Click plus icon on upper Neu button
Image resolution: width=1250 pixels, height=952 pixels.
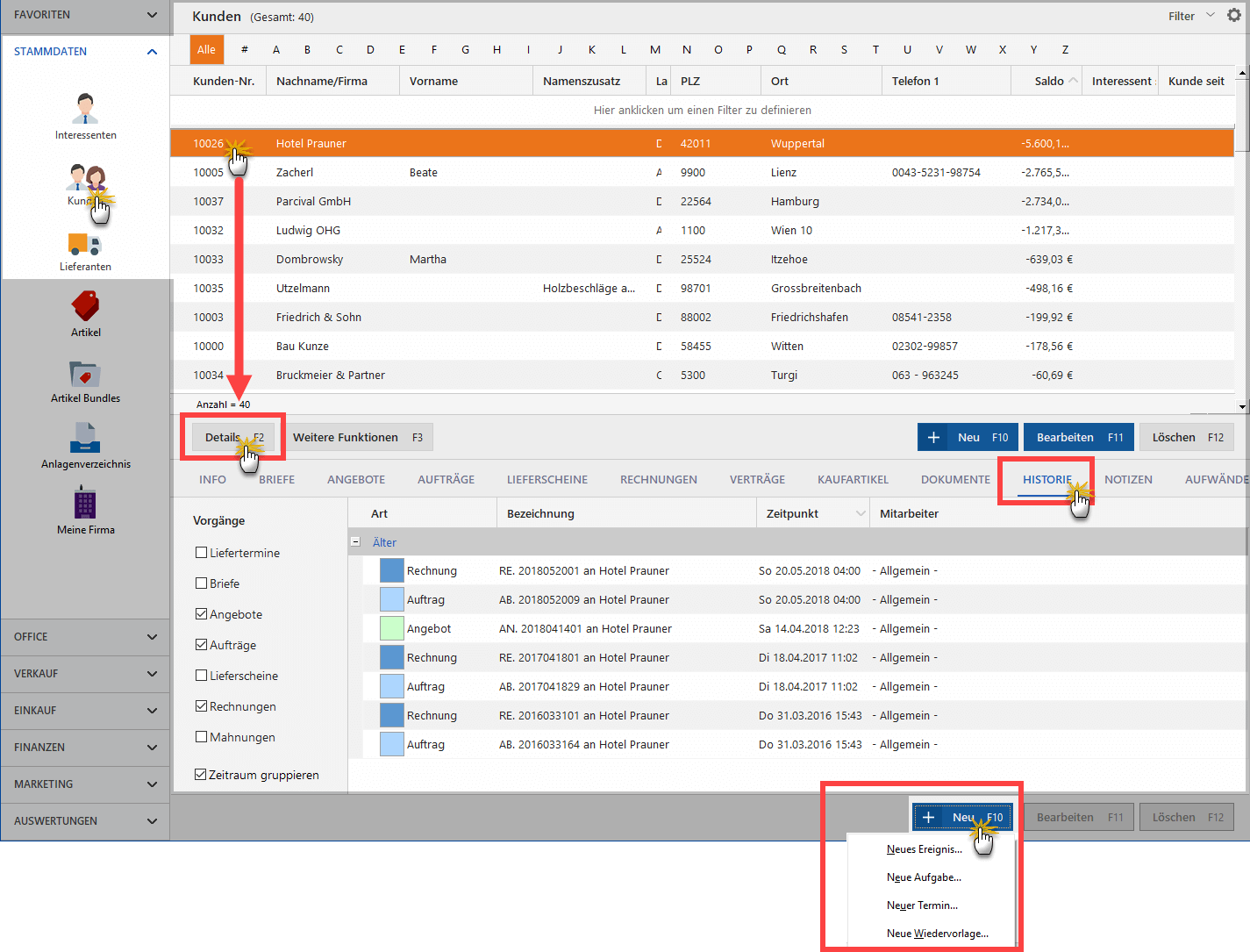933,437
